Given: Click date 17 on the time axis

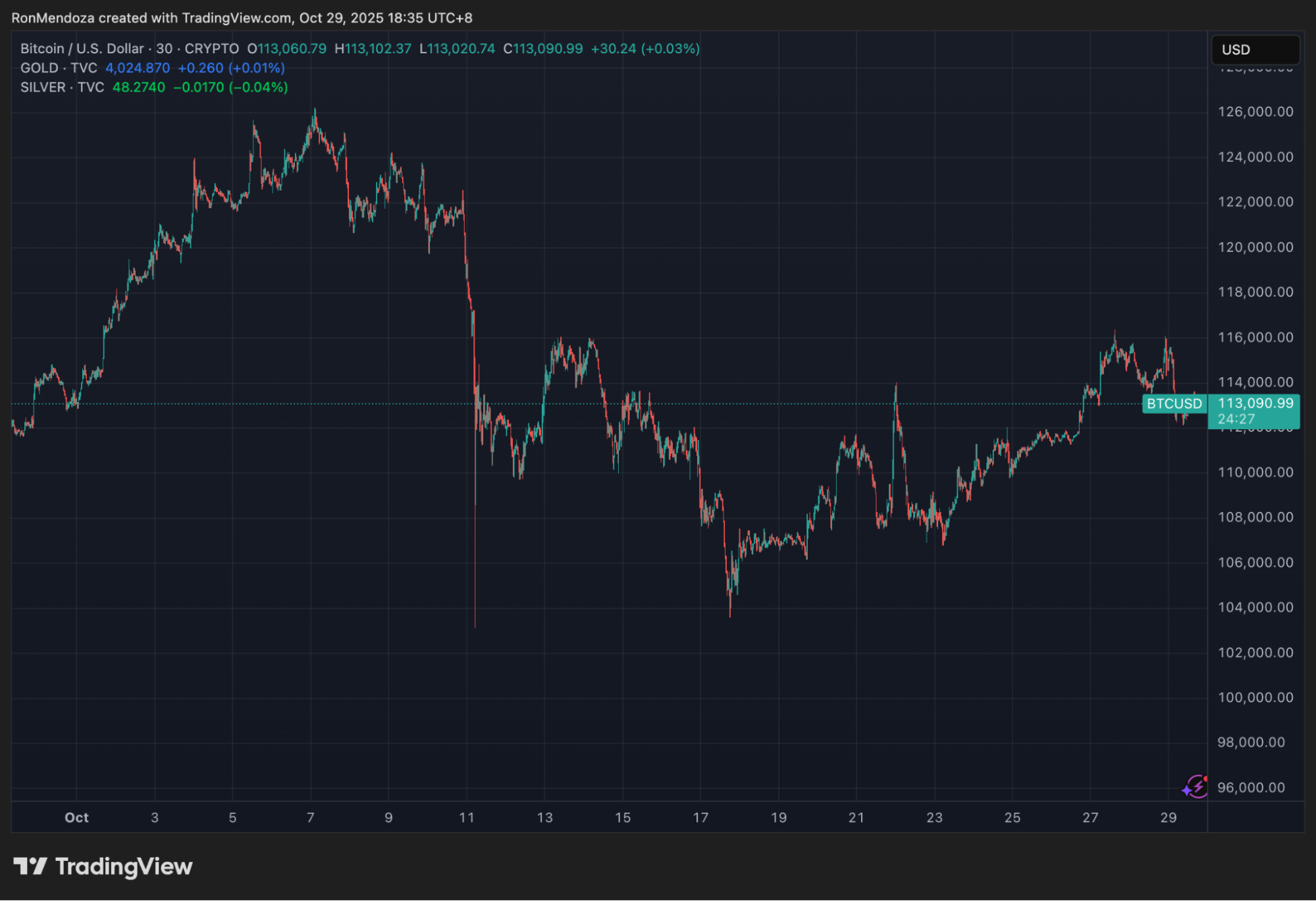Looking at the screenshot, I should coord(700,817).
